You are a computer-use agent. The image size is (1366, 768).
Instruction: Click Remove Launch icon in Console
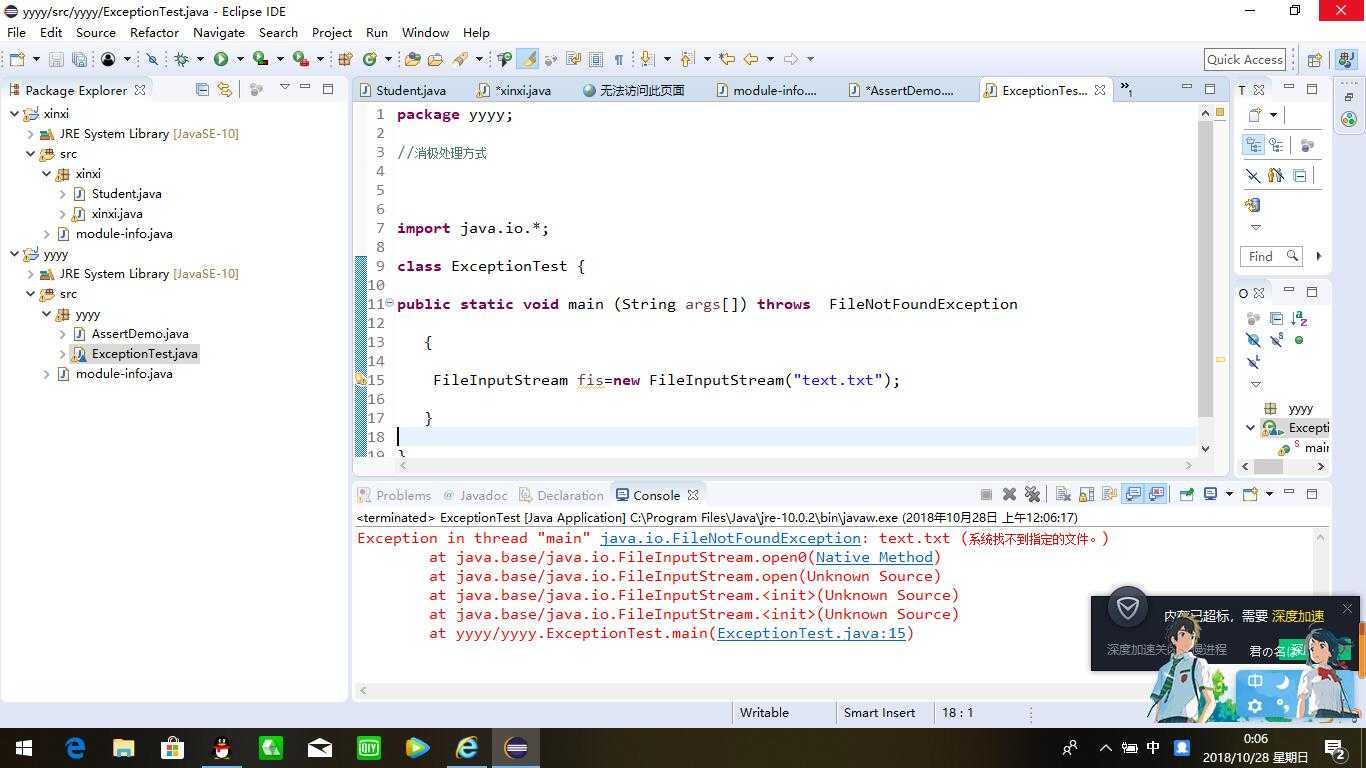[x=1009, y=494]
